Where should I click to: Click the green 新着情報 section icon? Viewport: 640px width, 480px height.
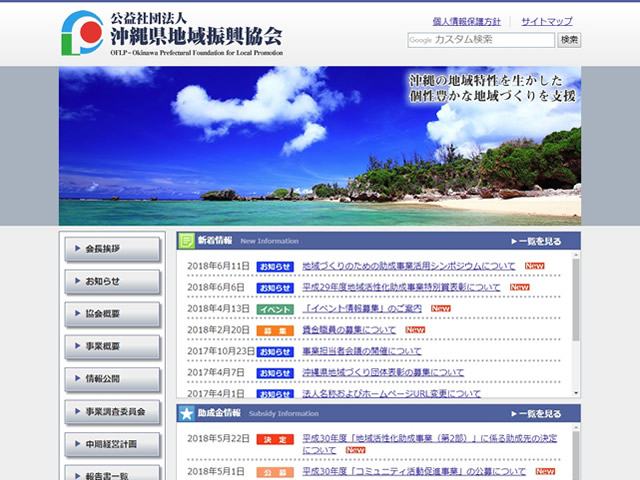186,241
